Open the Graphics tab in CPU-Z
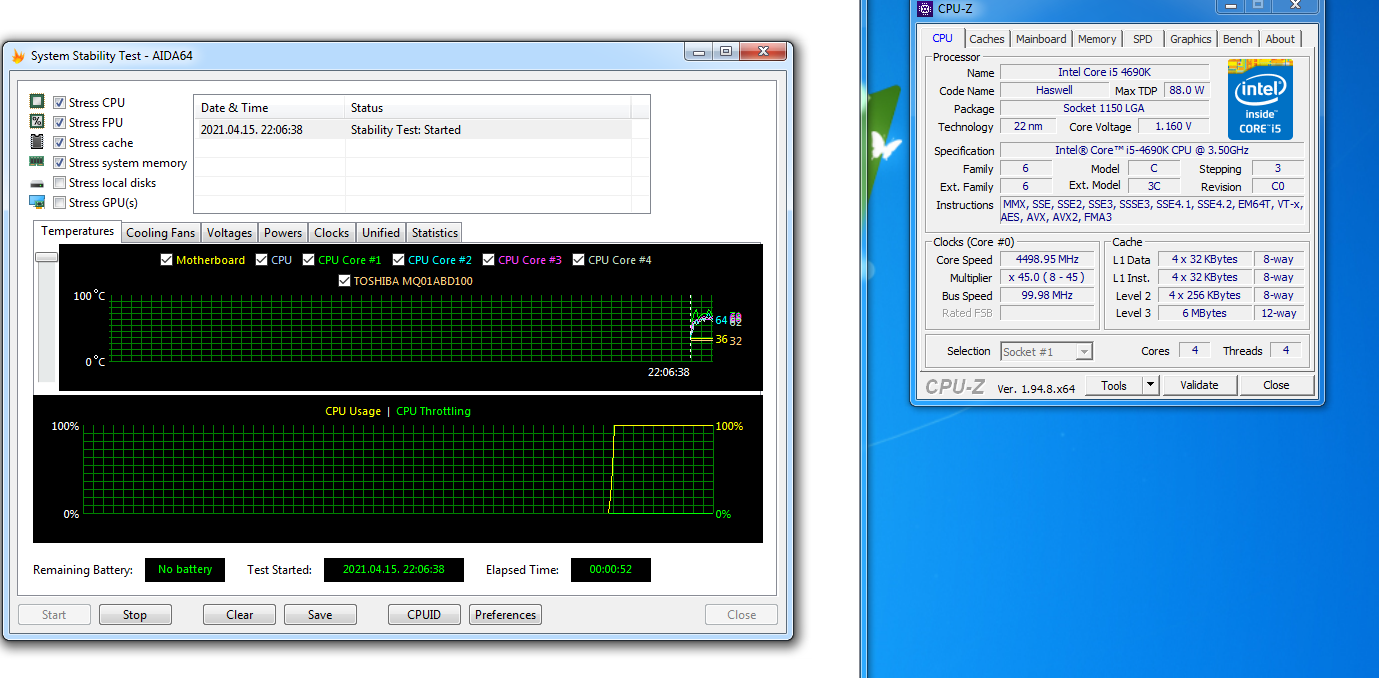1379x678 pixels. [x=1191, y=39]
